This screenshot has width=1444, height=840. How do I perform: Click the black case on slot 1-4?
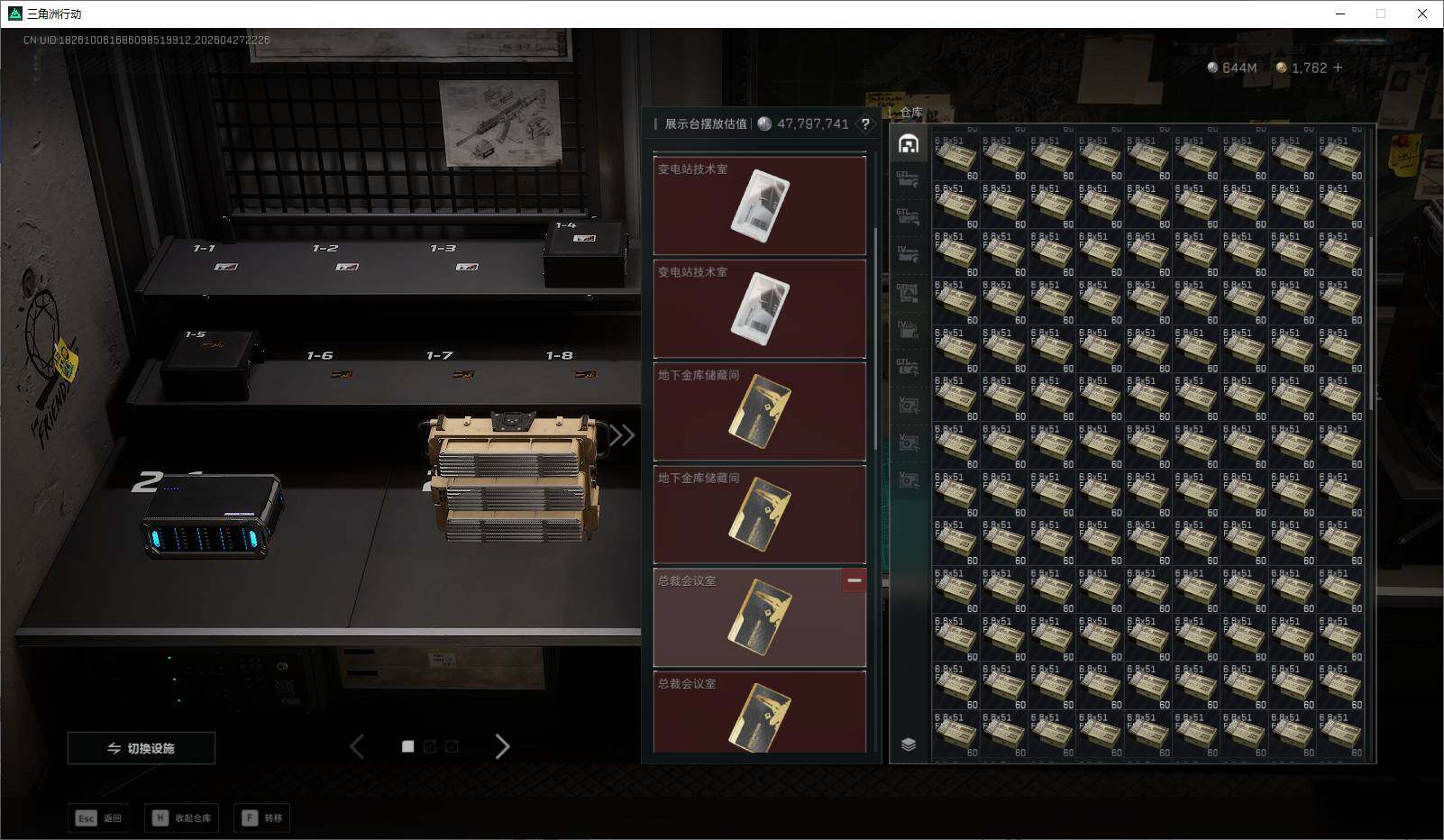coord(585,255)
